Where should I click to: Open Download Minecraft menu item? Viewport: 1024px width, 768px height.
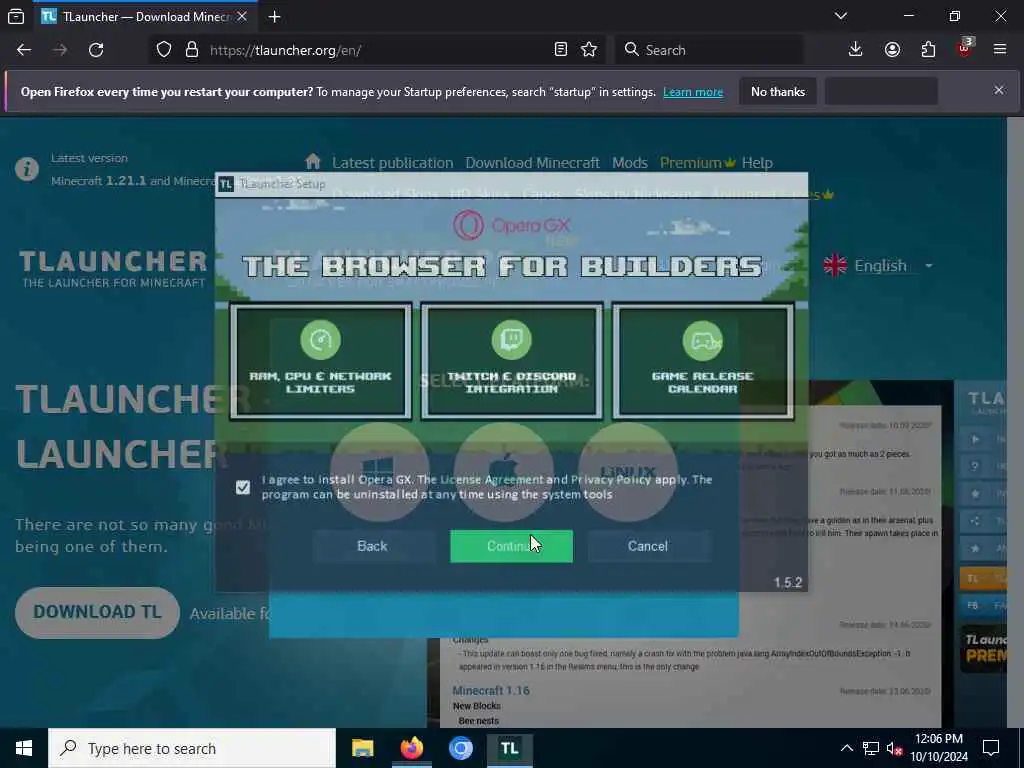click(532, 163)
